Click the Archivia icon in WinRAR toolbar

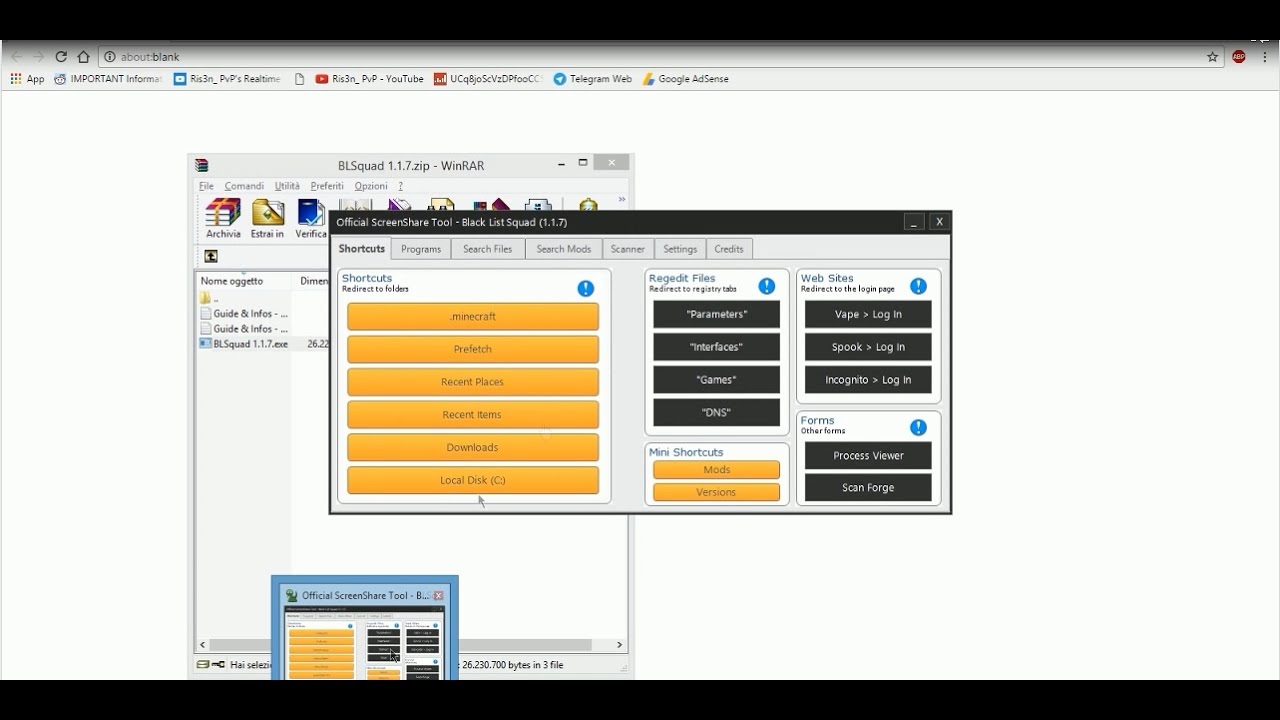[223, 219]
